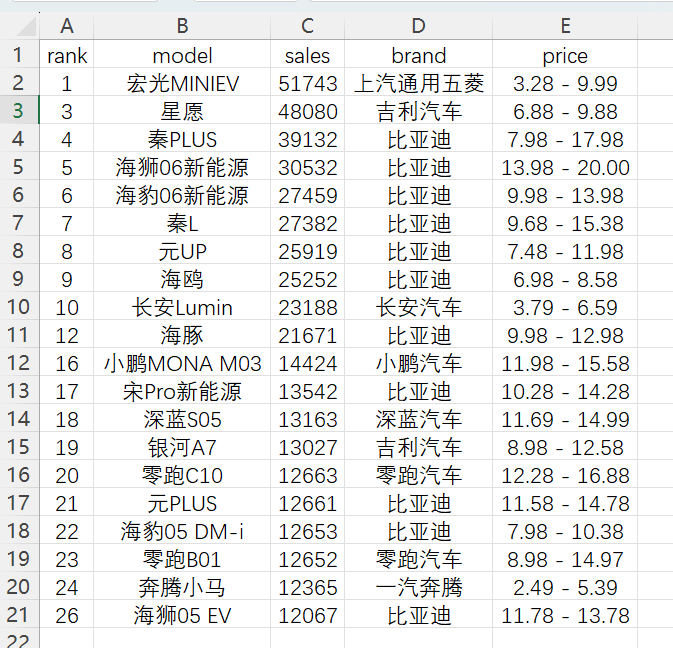Screen dimensions: 673x648
Task: Select brand cell 小鹏汽车
Action: [x=418, y=362]
